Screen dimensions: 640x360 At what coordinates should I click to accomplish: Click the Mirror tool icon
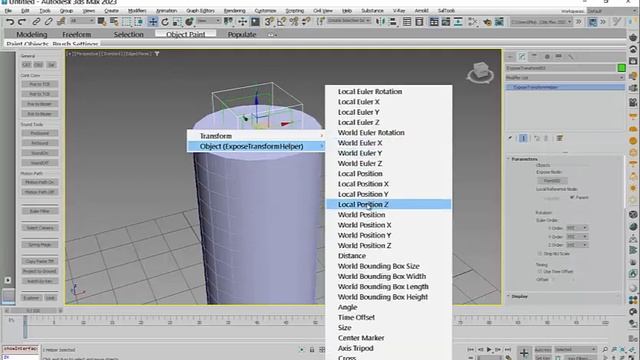380,22
